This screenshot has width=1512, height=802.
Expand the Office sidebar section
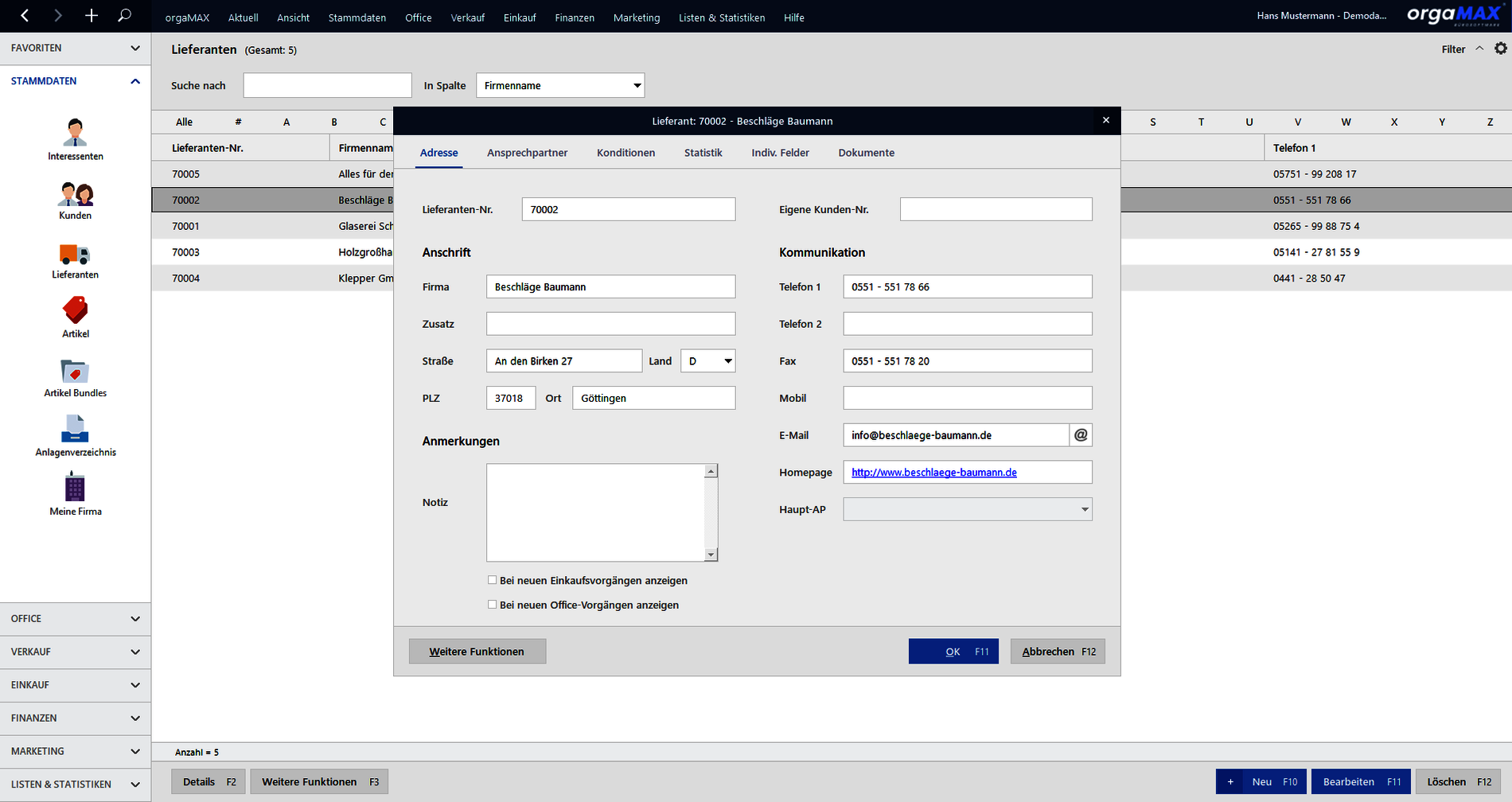[75, 619]
